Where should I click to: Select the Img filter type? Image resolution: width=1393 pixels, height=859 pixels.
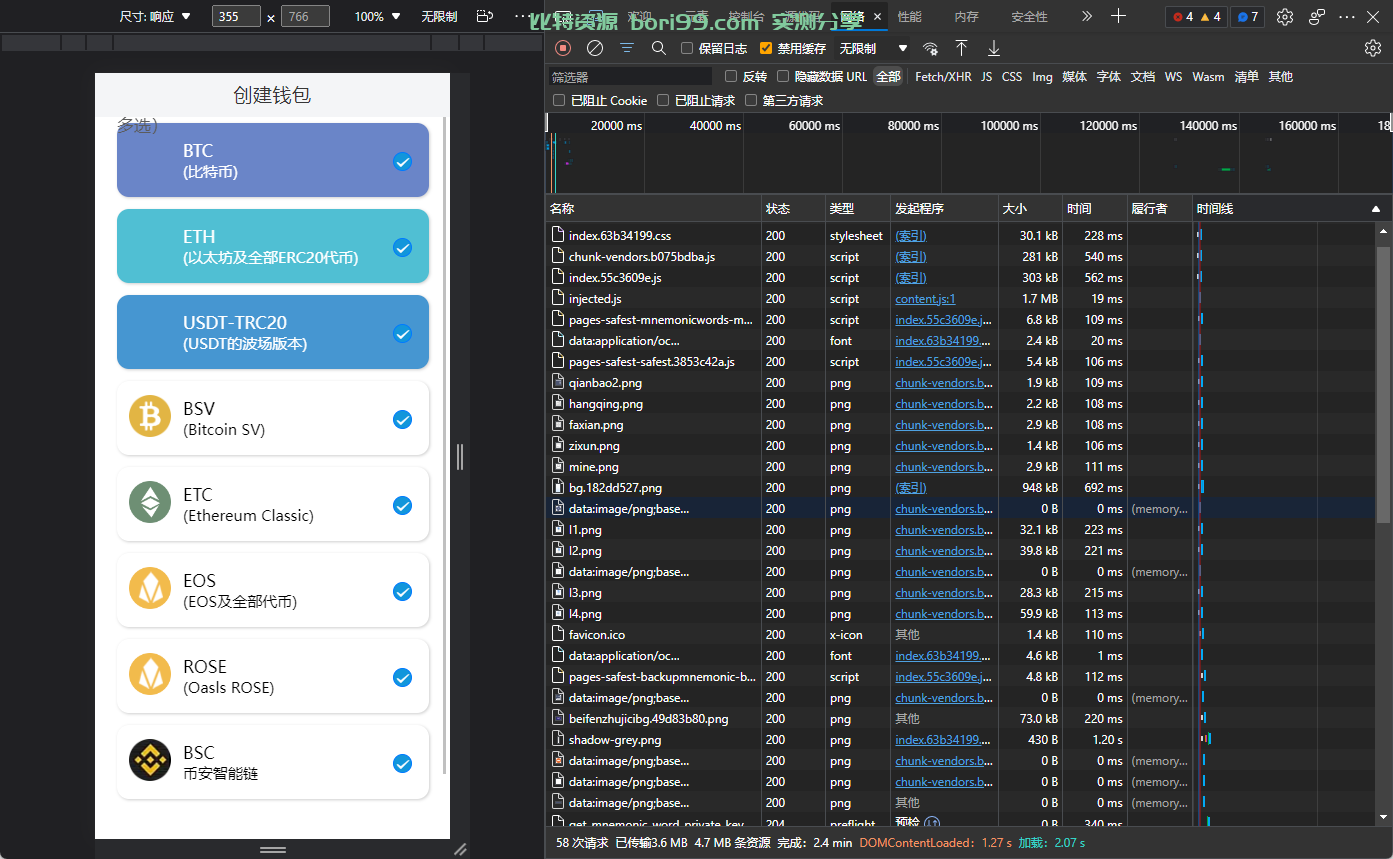[x=1042, y=76]
